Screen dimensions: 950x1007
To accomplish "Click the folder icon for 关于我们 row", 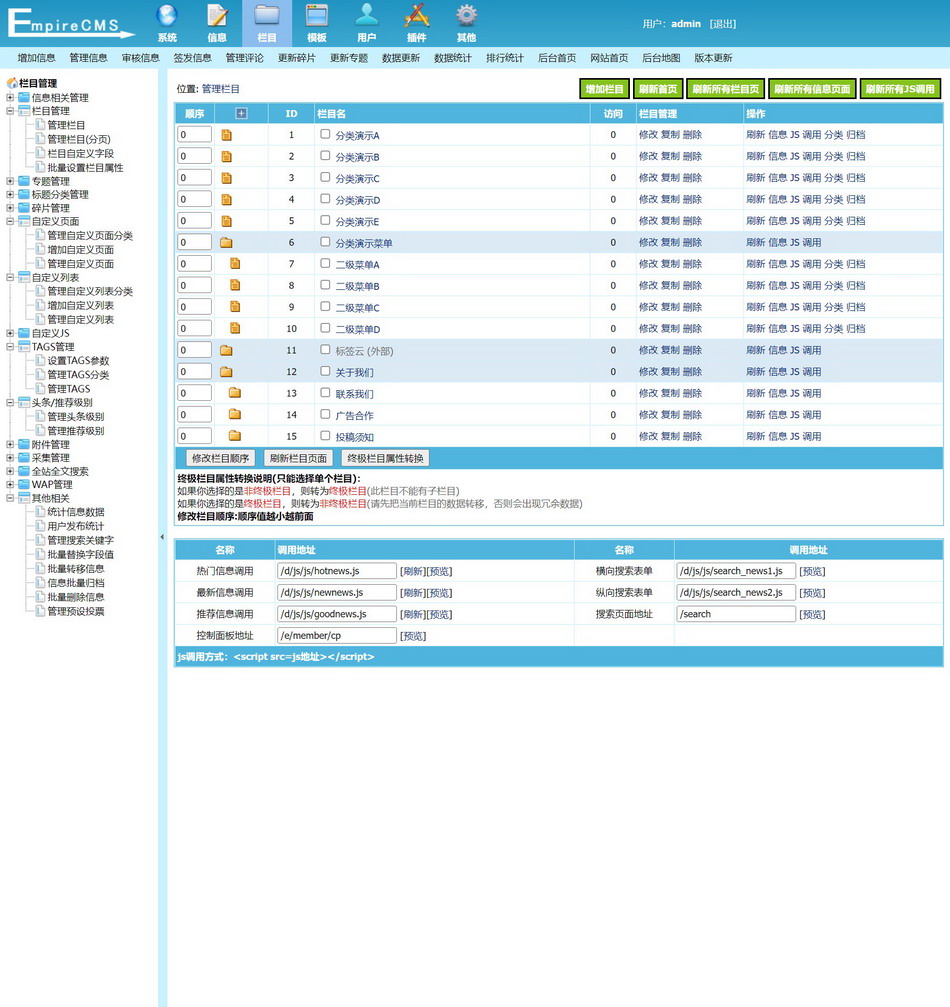I will click(226, 372).
